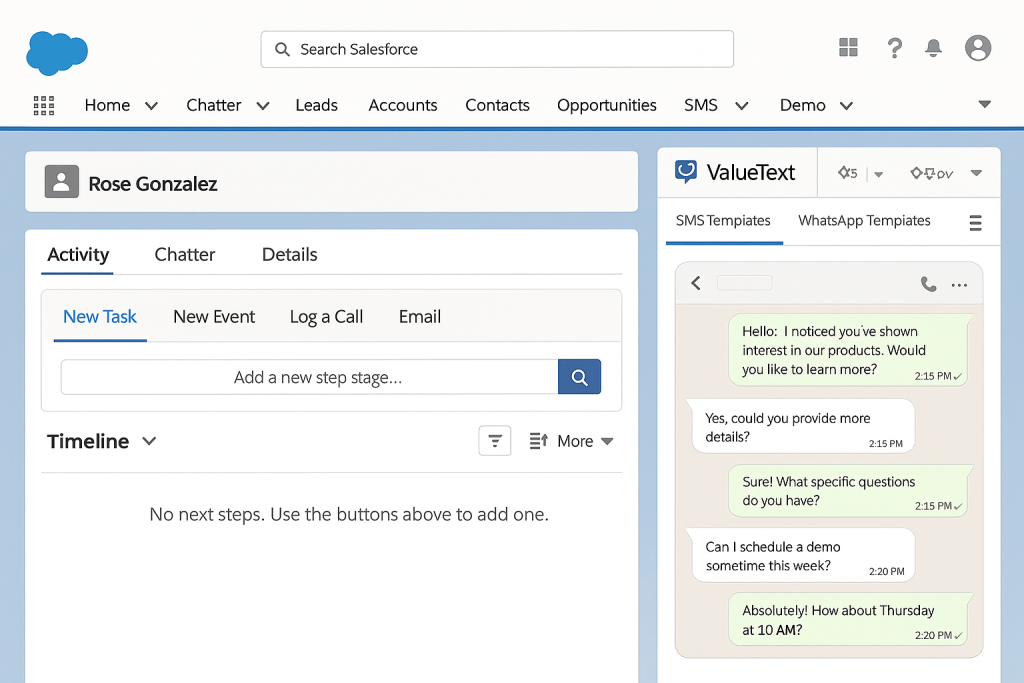Click the Timeline heading

tap(88, 441)
